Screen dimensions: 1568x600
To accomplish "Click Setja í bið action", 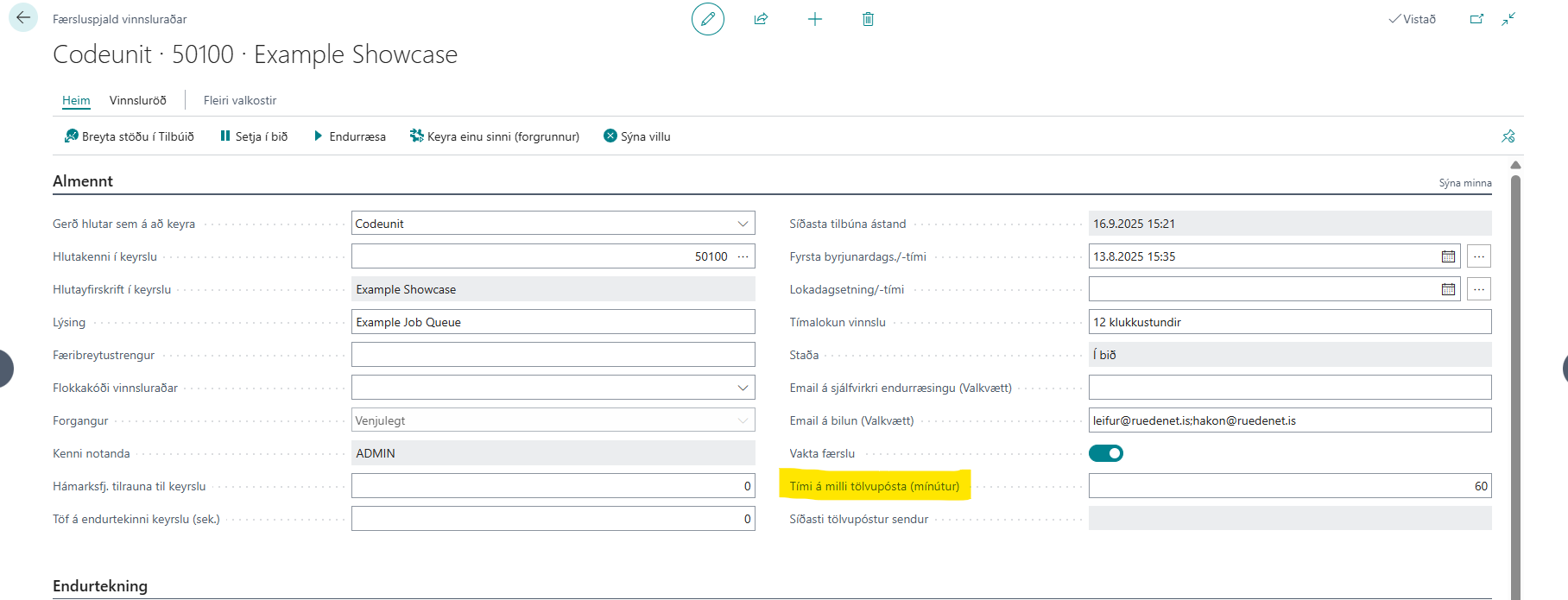I will click(253, 136).
